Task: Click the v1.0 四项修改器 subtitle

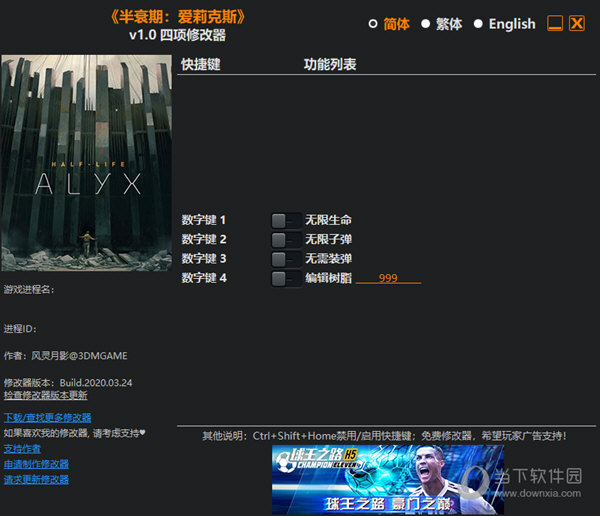Action: tap(178, 35)
